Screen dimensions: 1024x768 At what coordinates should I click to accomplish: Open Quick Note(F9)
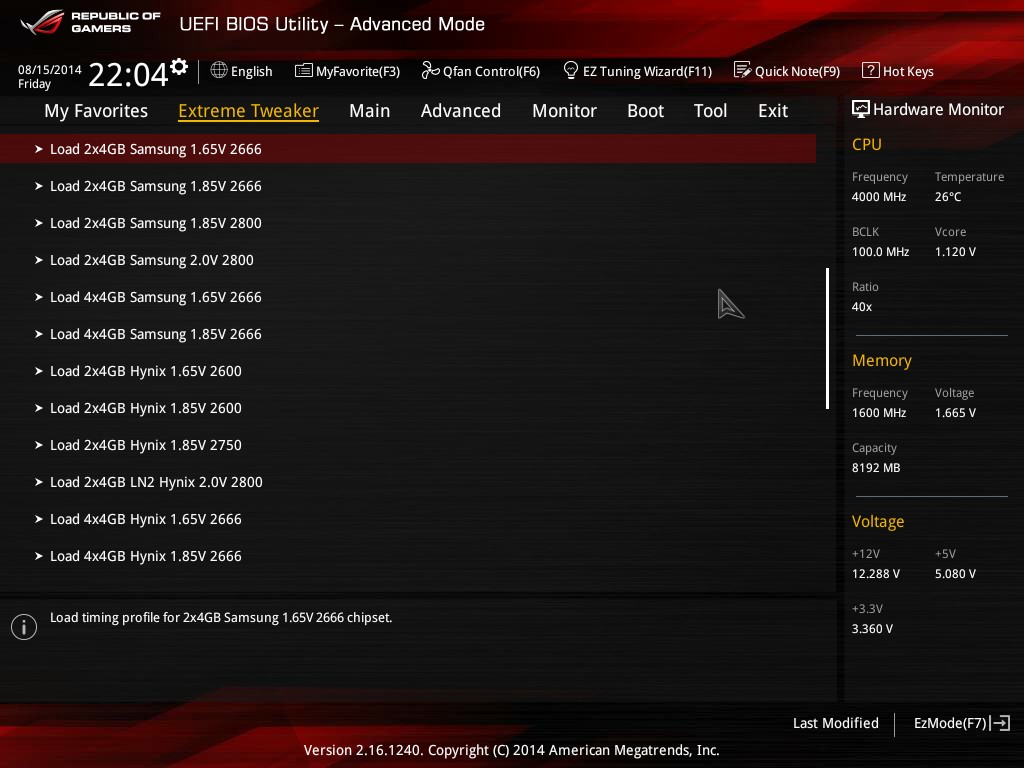(797, 71)
